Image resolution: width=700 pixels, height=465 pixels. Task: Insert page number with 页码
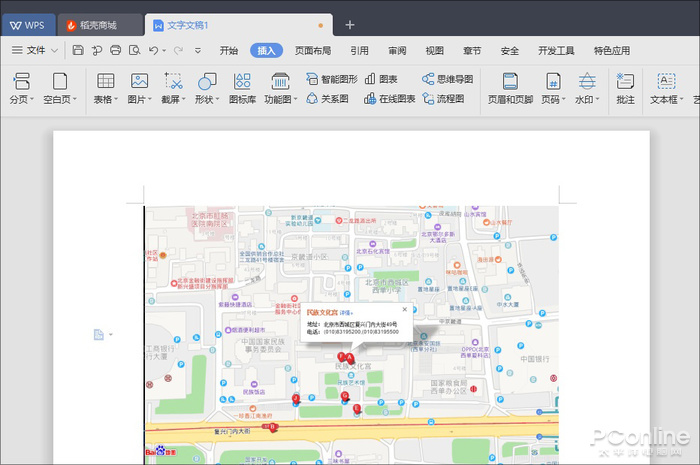pyautogui.click(x=553, y=88)
